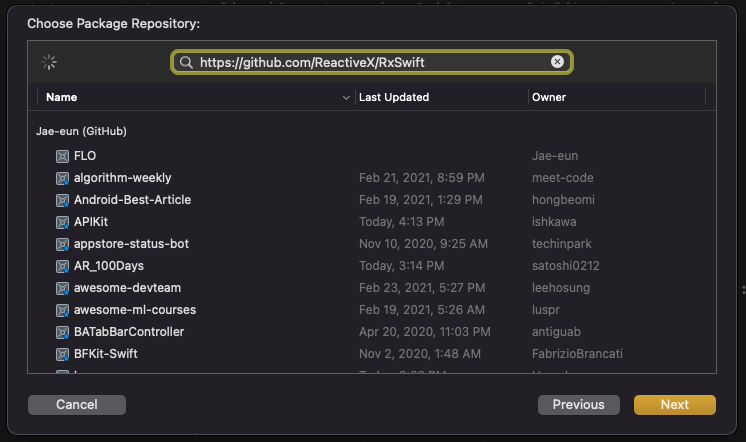Select the BFKit-Swift repository name

(106, 354)
